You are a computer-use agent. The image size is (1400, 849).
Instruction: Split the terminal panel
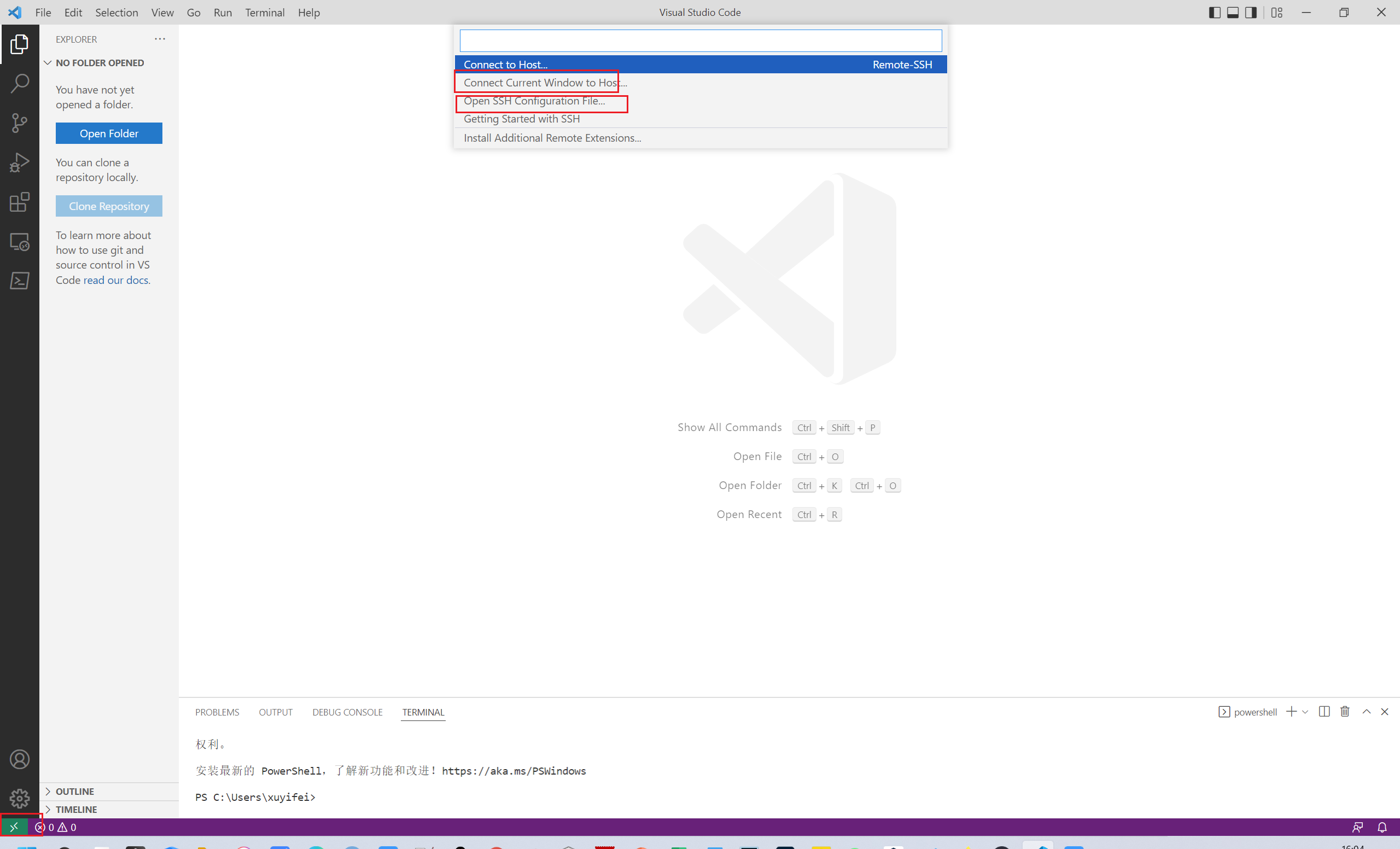(1324, 712)
